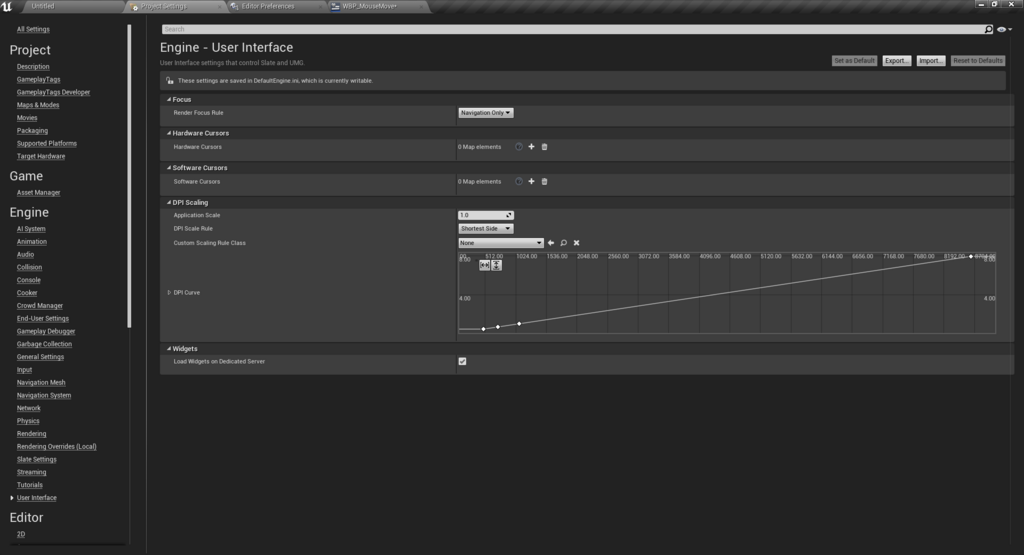
Task: Open the Target Hardware settings
Action: point(41,156)
